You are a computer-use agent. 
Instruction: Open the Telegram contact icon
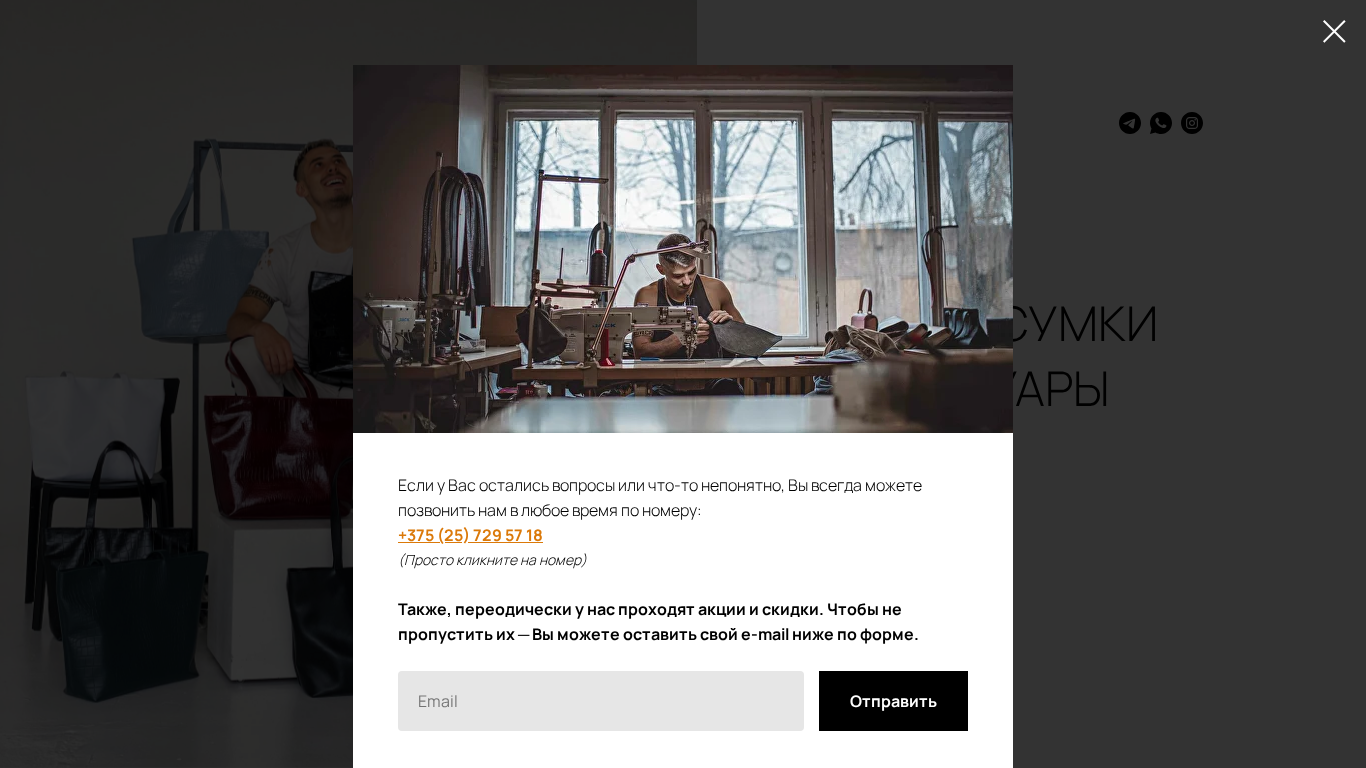point(1130,123)
